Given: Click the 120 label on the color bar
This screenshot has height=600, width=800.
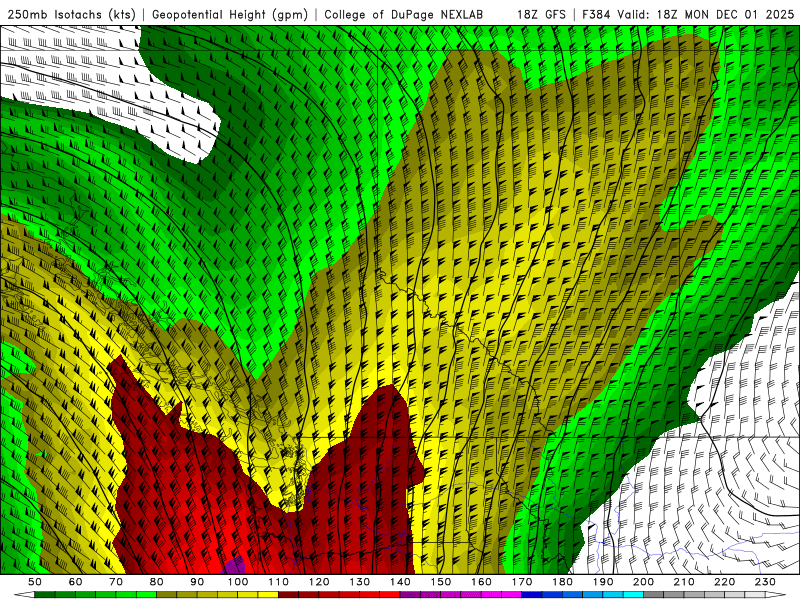Looking at the screenshot, I should (x=319, y=582).
